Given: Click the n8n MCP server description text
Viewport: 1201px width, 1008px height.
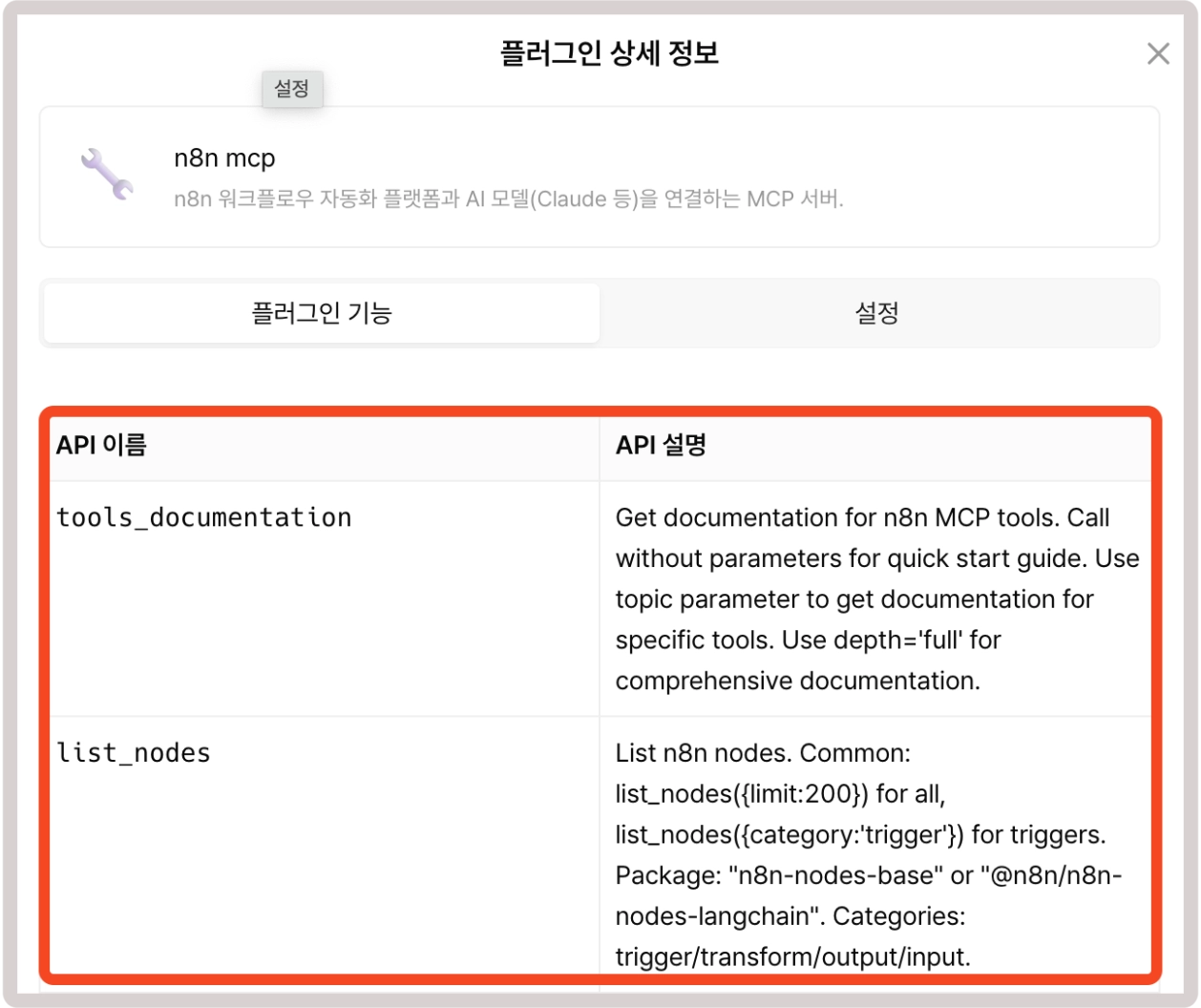Looking at the screenshot, I should coord(509,199).
